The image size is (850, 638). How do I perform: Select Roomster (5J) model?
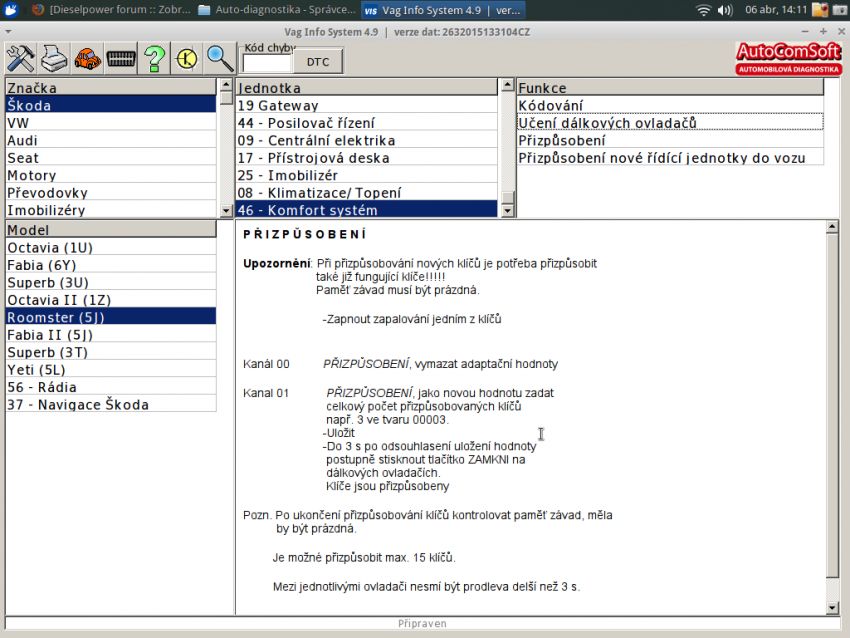tap(111, 317)
